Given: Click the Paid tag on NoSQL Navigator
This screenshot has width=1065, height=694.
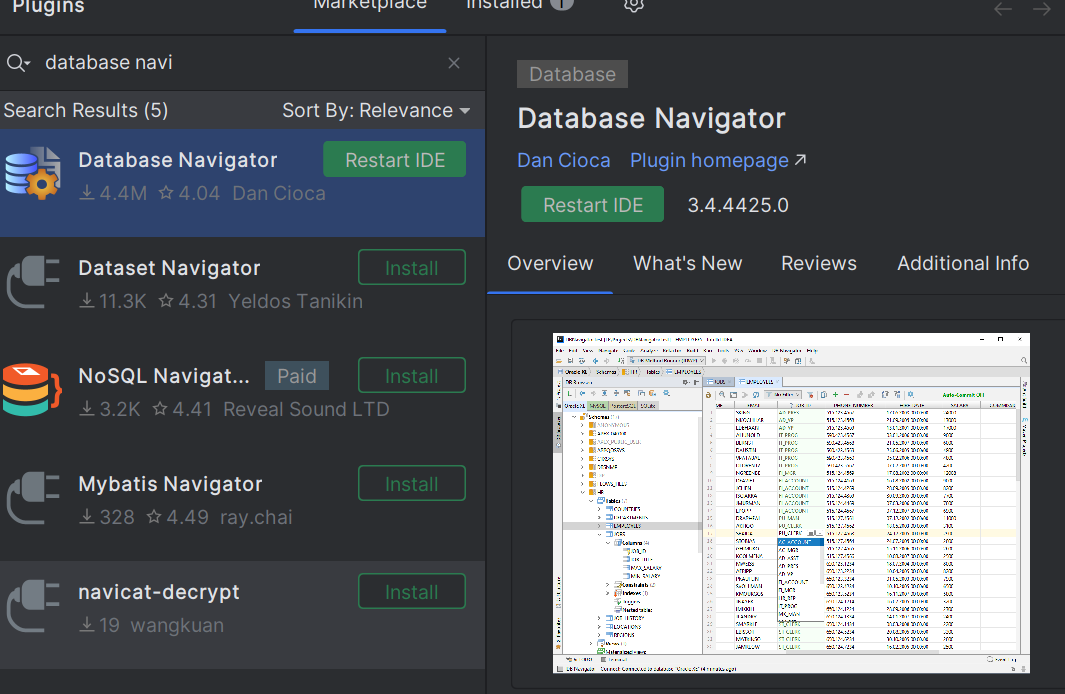Looking at the screenshot, I should 297,376.
